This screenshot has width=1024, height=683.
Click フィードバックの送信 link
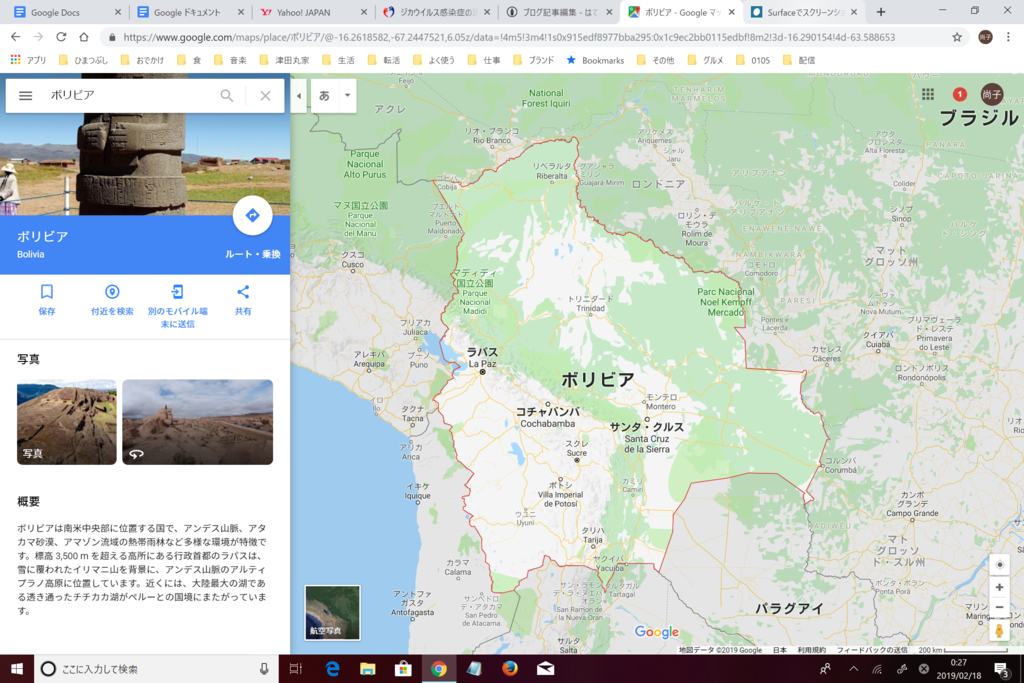[x=872, y=650]
